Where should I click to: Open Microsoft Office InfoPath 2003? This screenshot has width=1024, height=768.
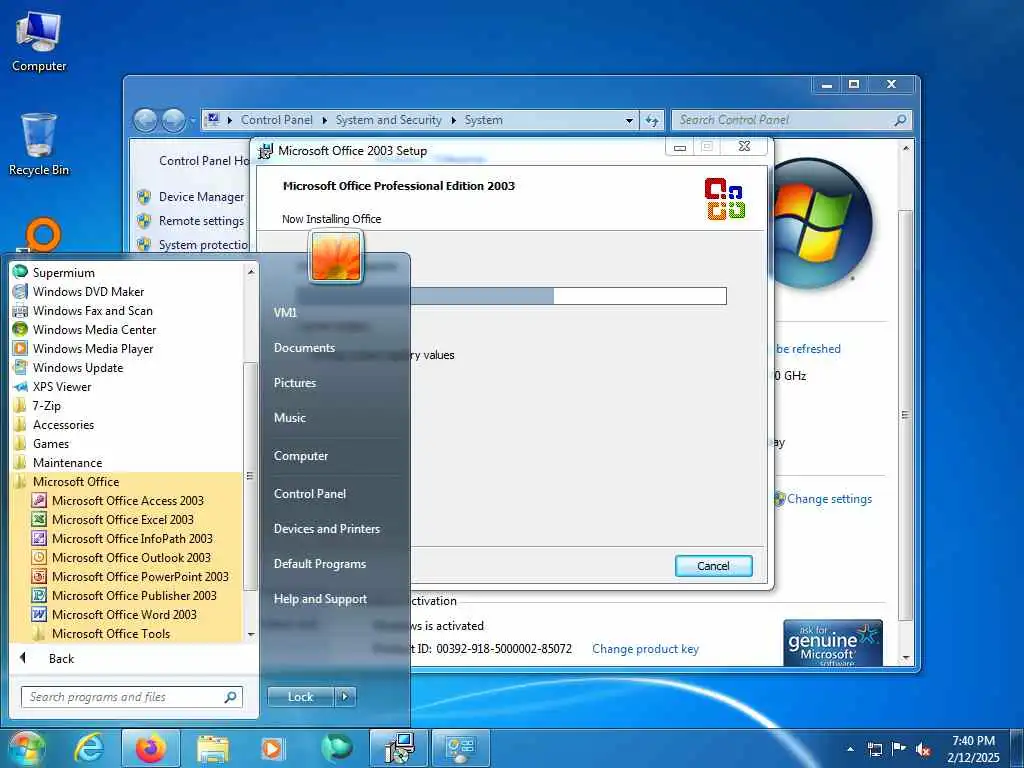(132, 538)
